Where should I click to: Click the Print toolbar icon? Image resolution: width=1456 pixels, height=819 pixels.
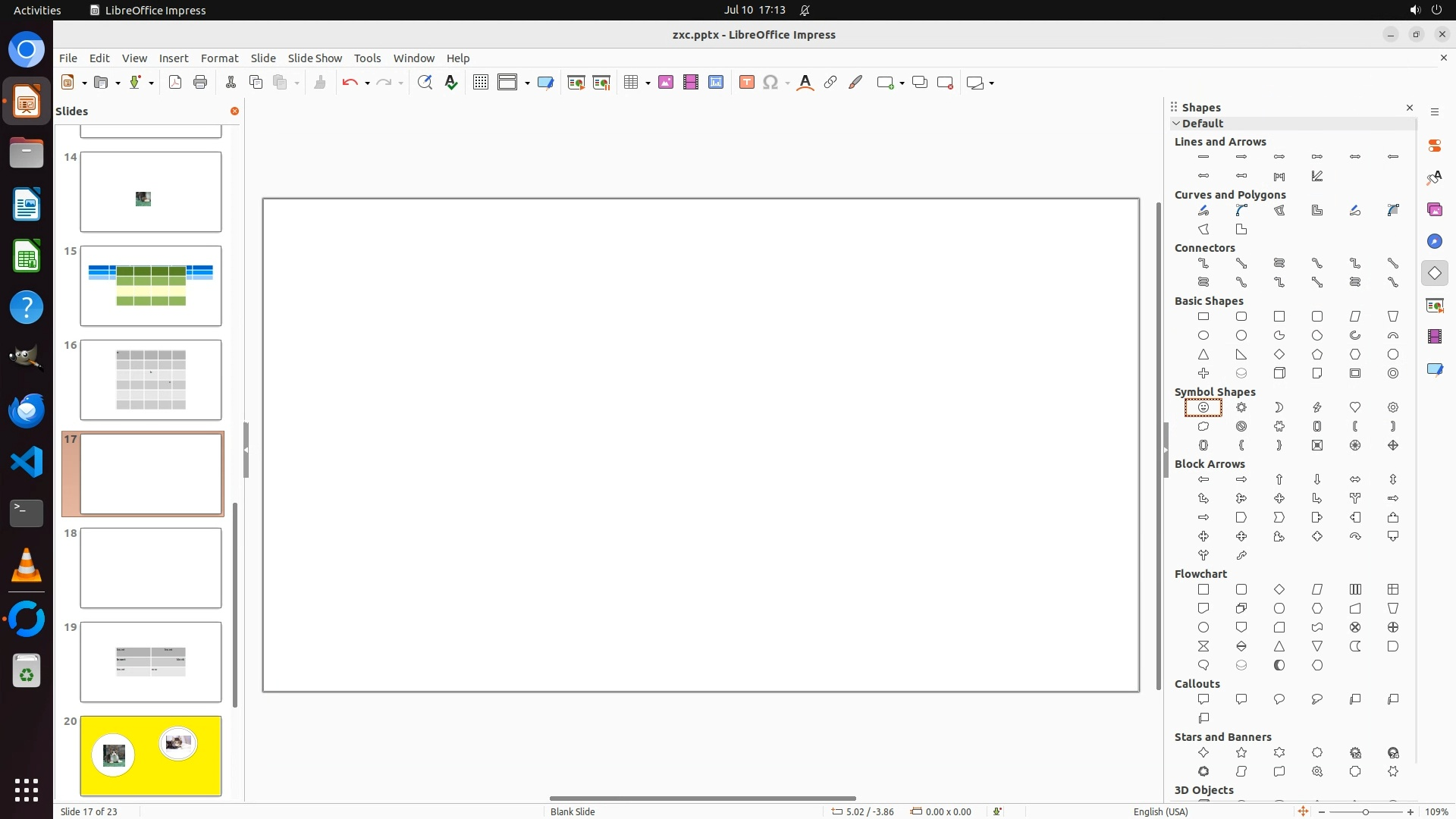click(200, 83)
